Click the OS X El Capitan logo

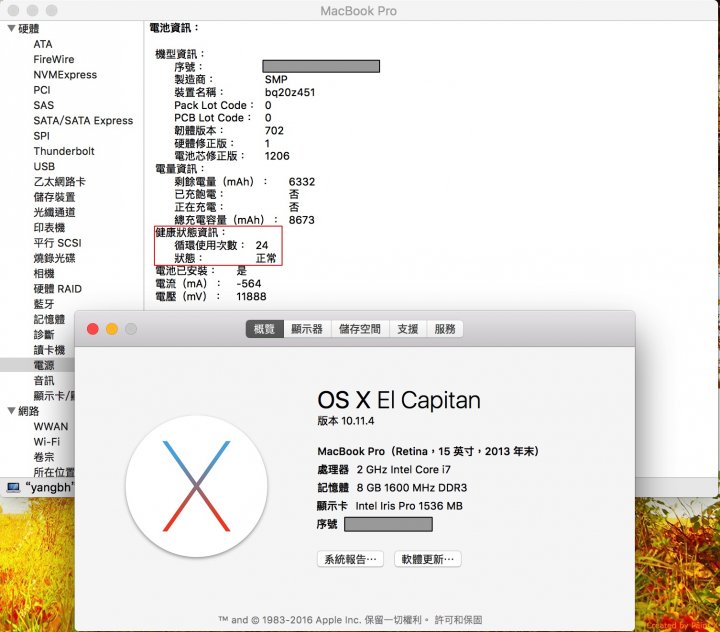[197, 486]
